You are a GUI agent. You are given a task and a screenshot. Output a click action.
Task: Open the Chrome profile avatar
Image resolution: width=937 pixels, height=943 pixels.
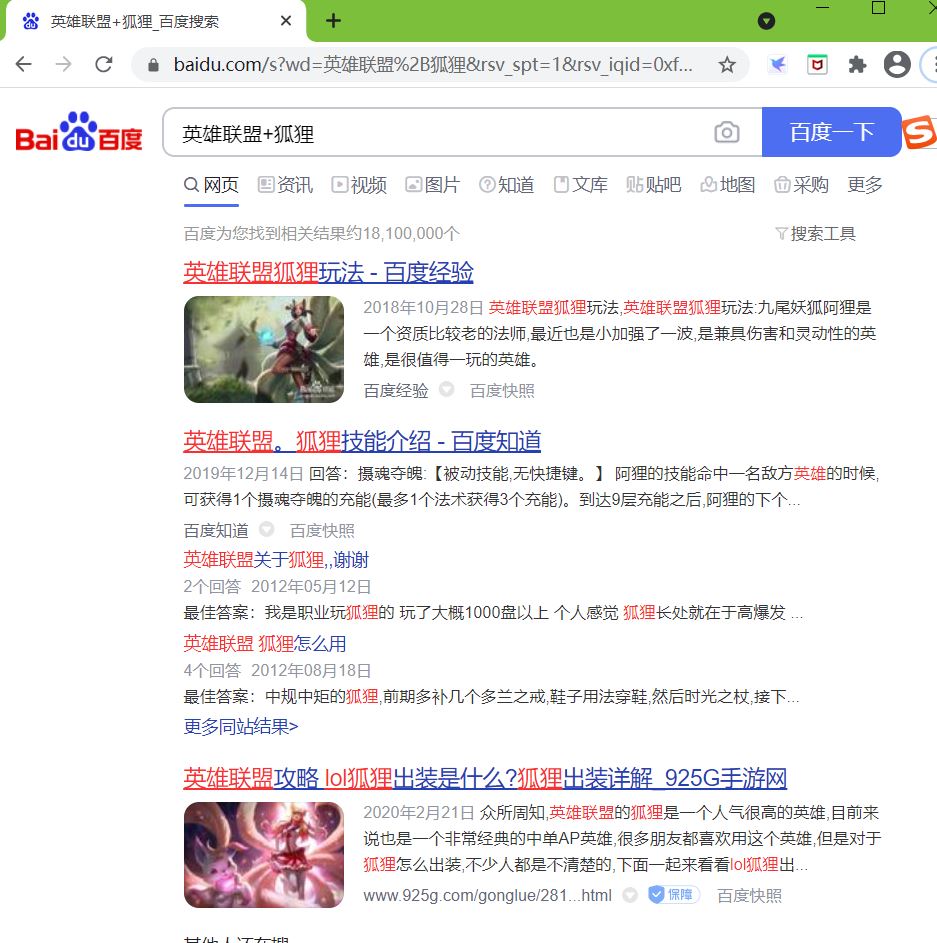tap(897, 64)
